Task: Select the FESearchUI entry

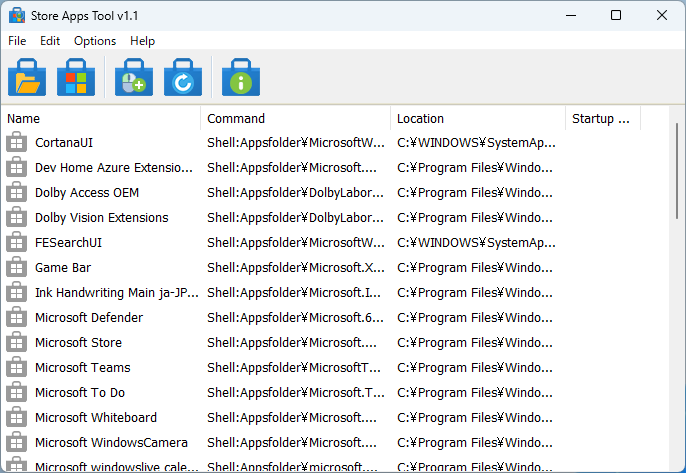Action: pyautogui.click(x=68, y=242)
